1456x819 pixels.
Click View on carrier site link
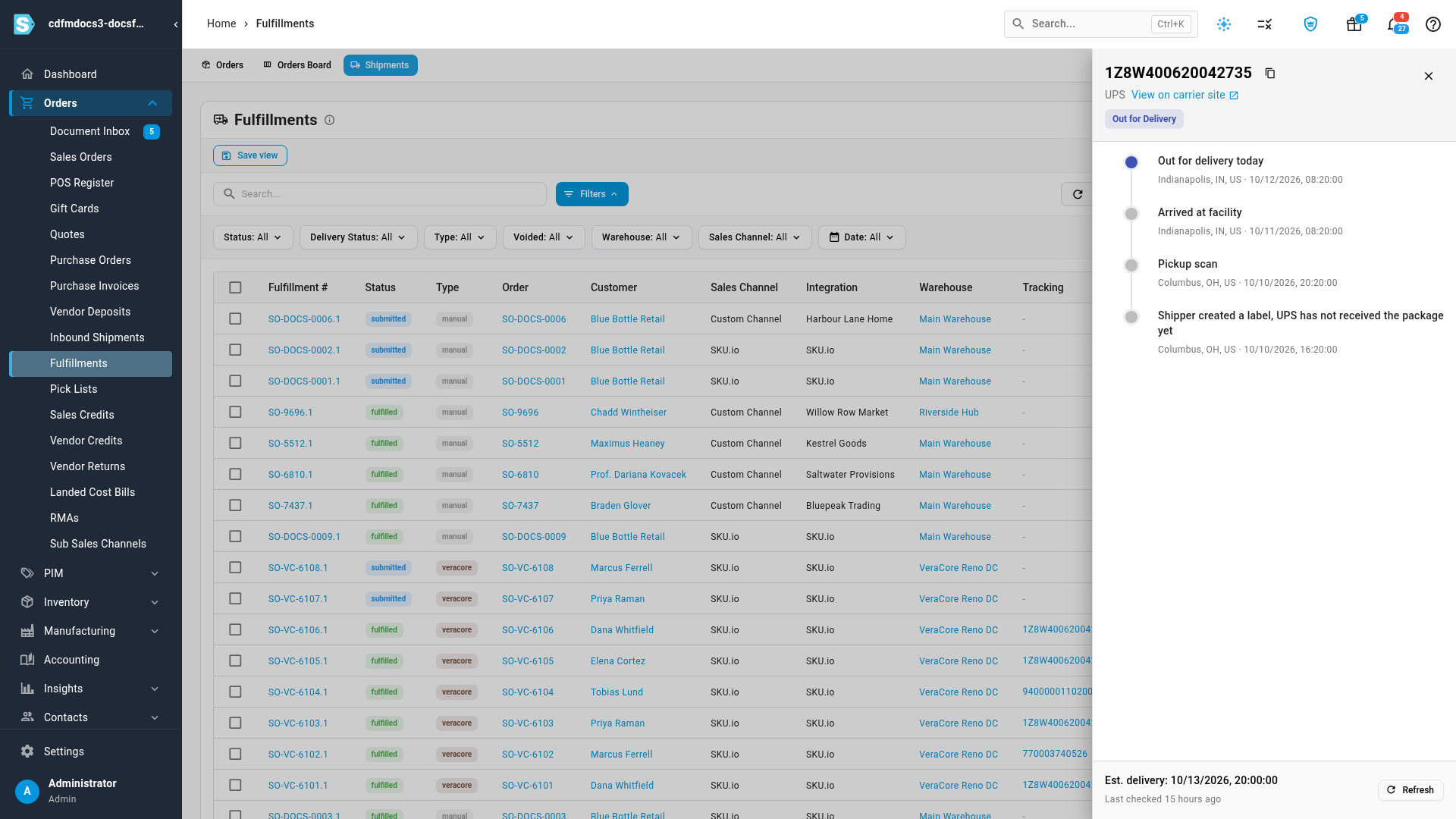pos(1185,95)
